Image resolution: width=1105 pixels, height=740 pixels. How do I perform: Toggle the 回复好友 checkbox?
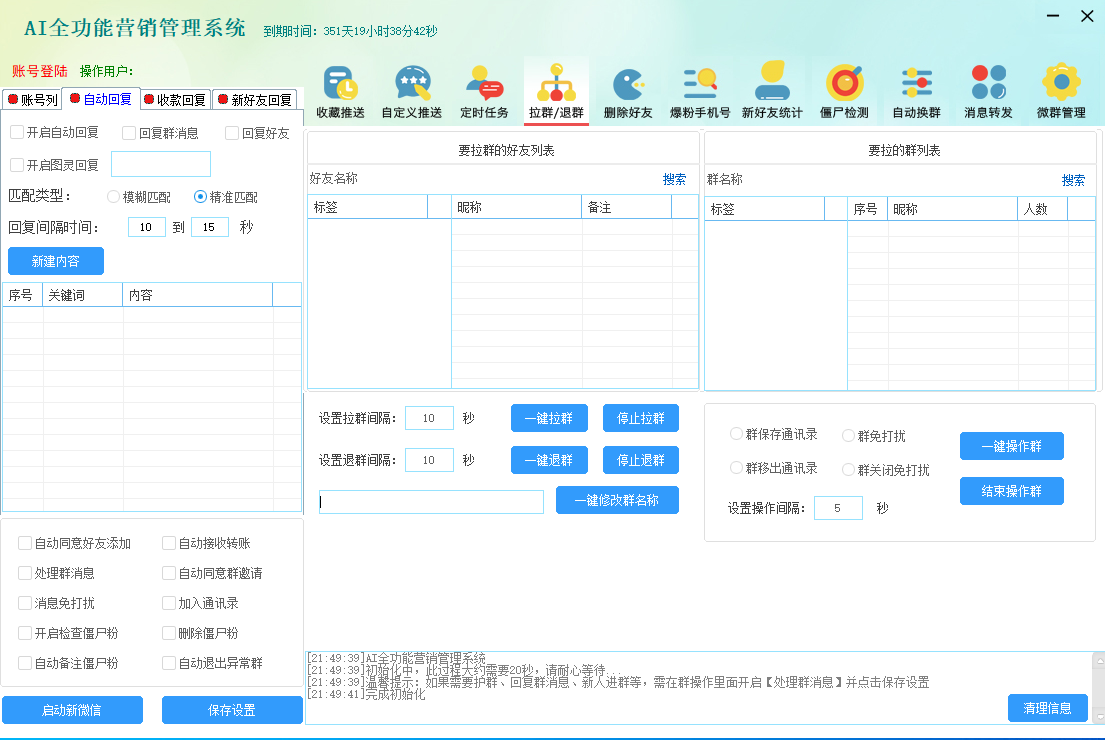(232, 133)
